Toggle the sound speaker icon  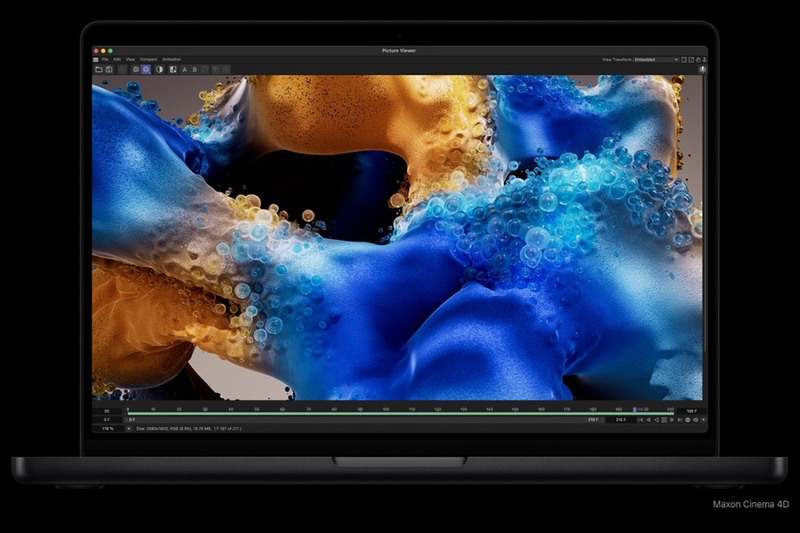click(x=695, y=420)
